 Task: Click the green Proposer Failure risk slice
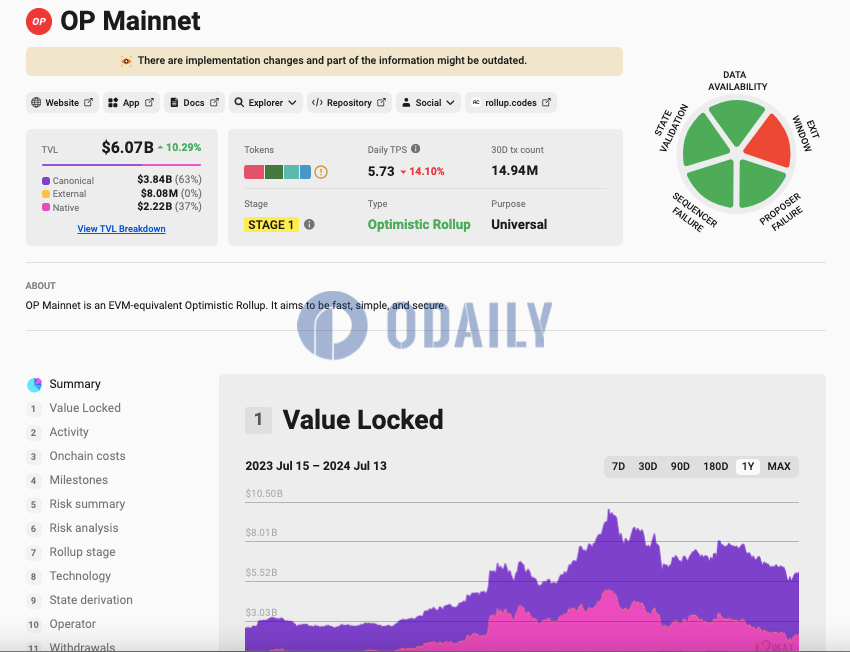[759, 184]
